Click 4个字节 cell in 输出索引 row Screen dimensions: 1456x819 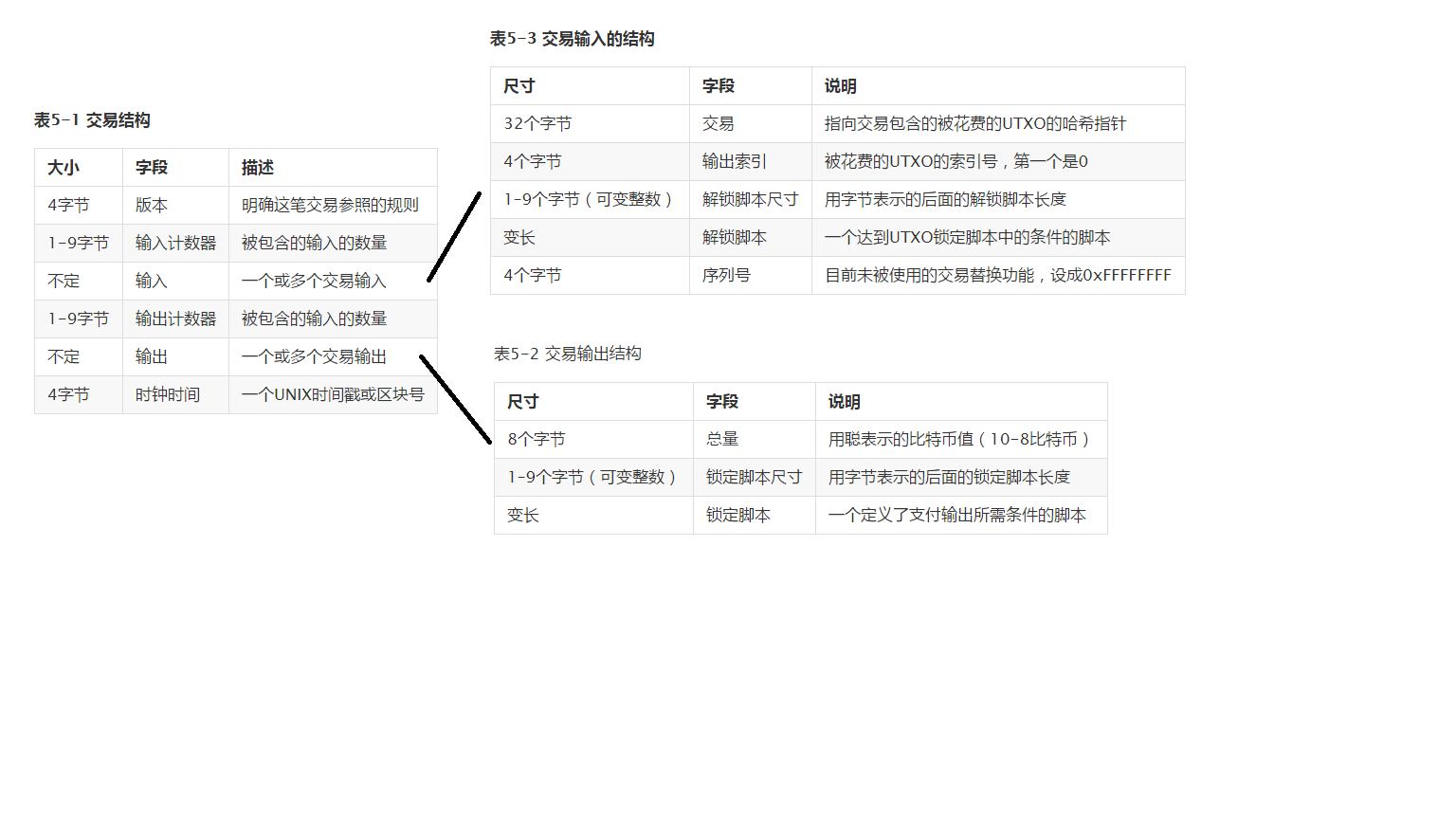click(x=590, y=162)
